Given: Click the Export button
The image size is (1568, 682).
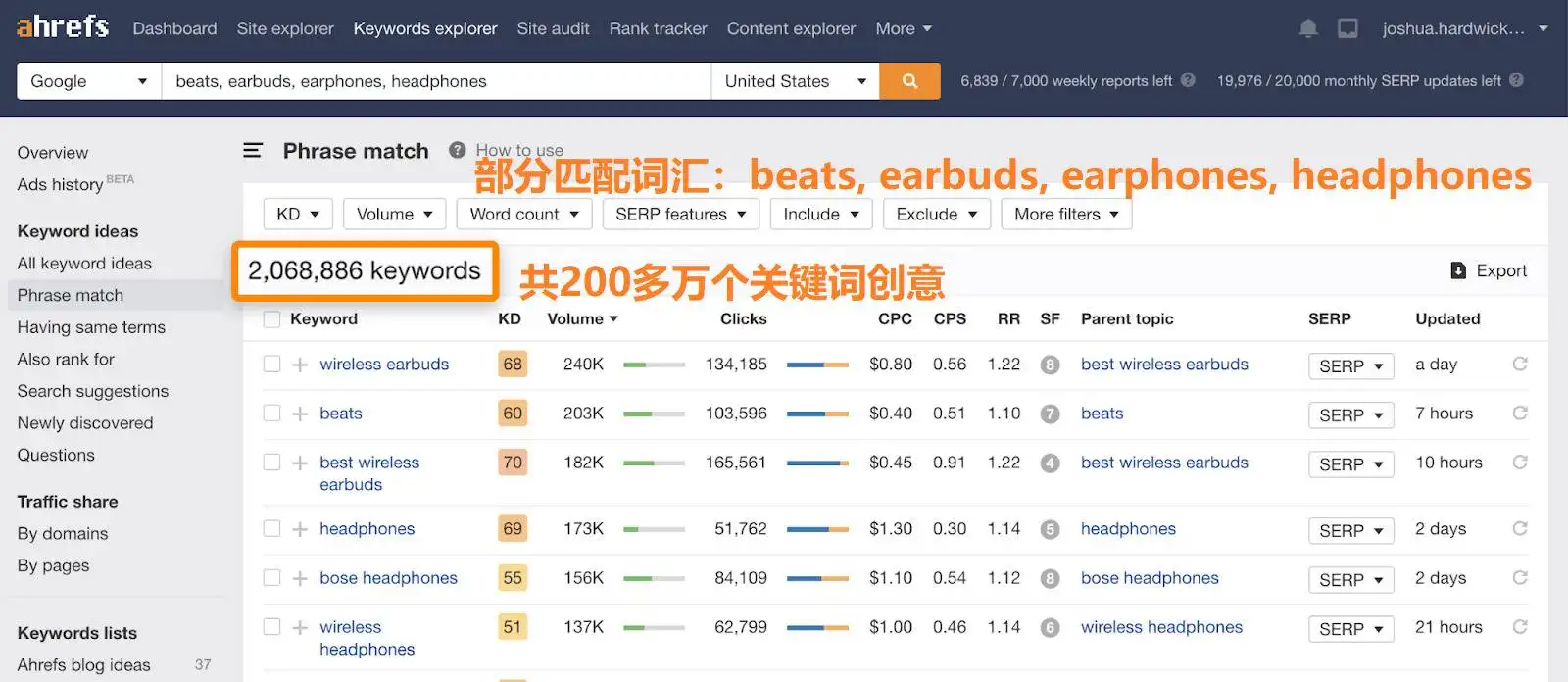Looking at the screenshot, I should pyautogui.click(x=1489, y=270).
